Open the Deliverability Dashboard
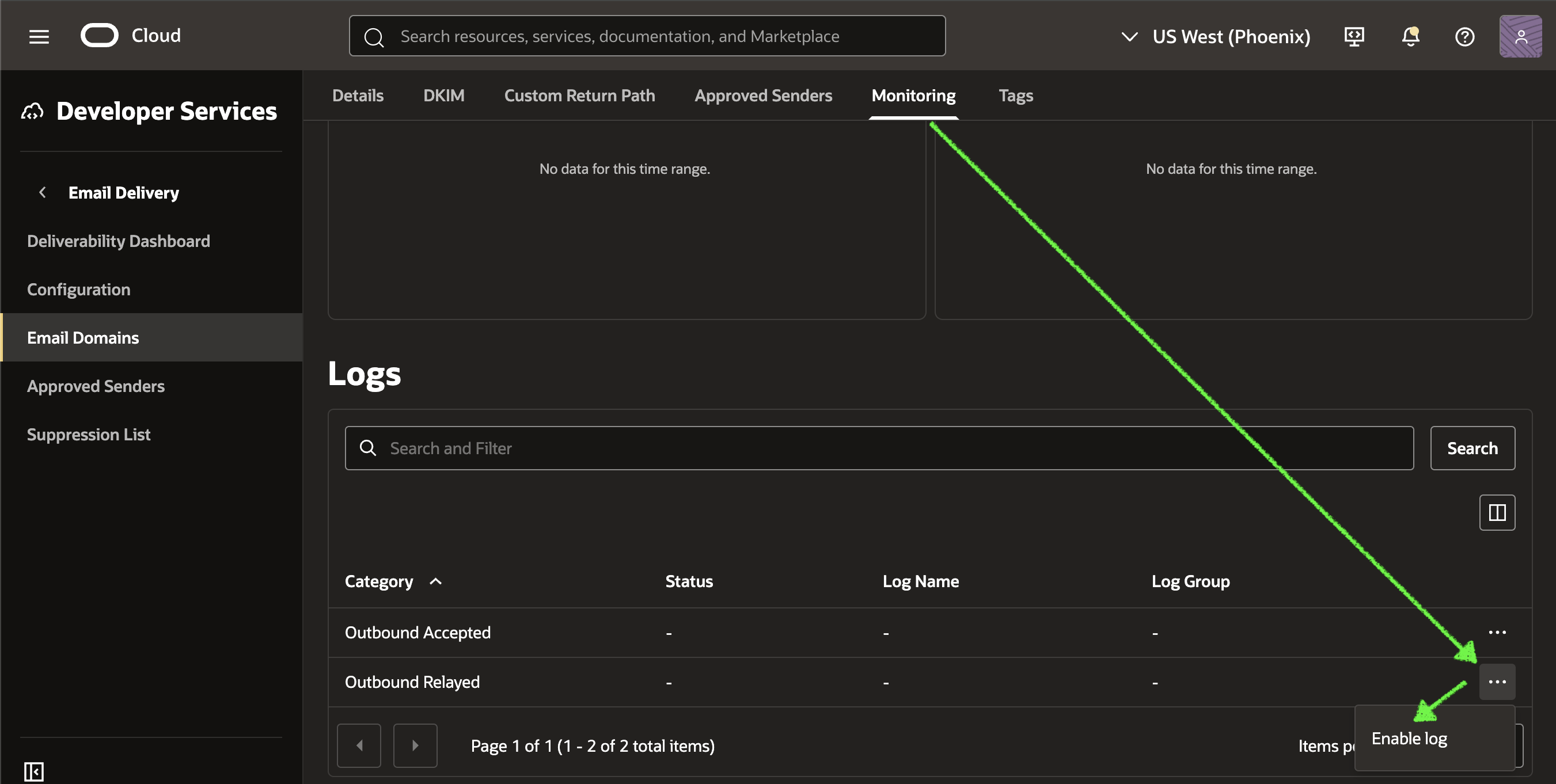 click(119, 241)
